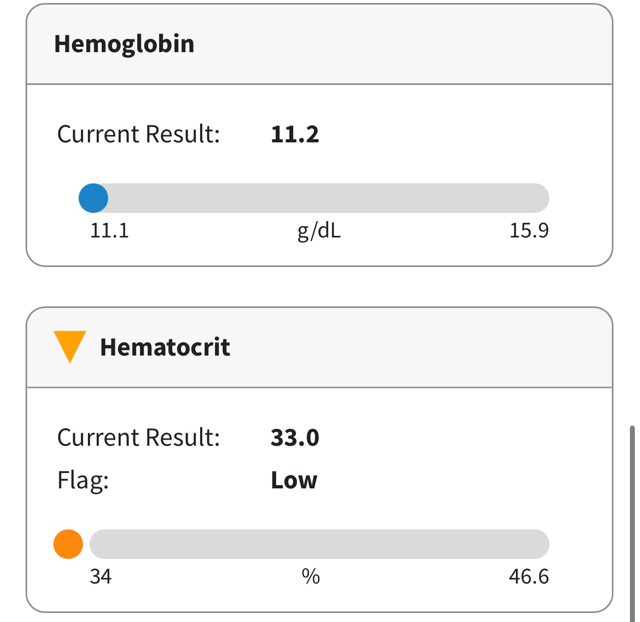Click the Hemoglobin upper limit 15.9

point(528,231)
